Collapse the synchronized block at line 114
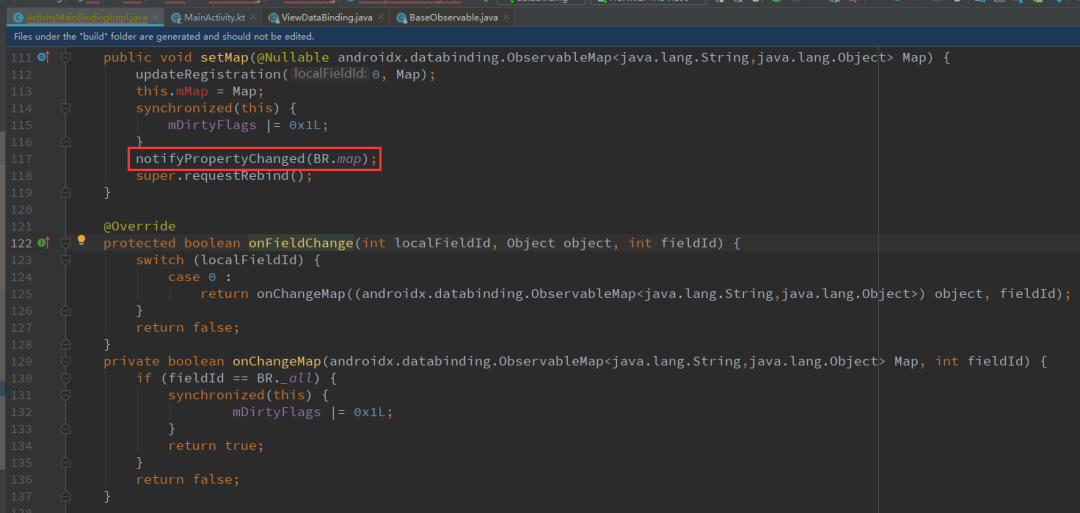This screenshot has width=1080, height=513. [x=65, y=109]
